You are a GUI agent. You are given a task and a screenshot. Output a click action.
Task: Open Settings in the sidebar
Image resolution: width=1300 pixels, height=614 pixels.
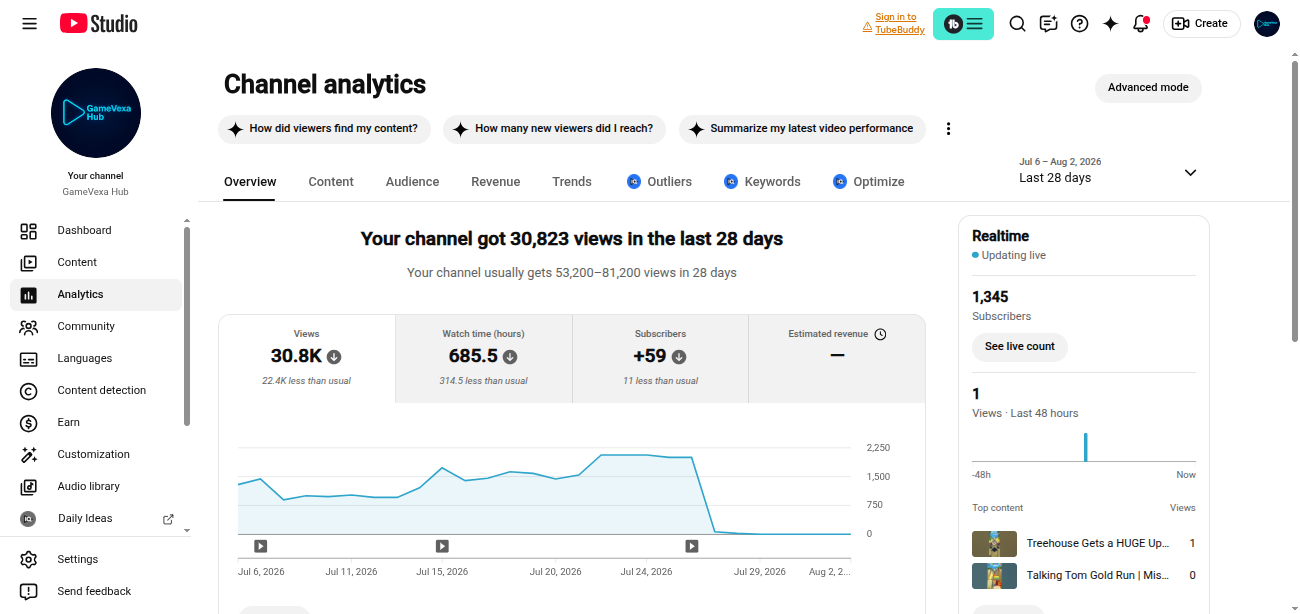click(x=96, y=559)
